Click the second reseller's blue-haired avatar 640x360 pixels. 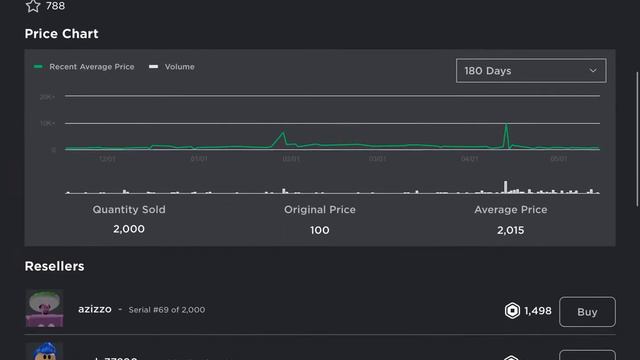tap(44, 351)
